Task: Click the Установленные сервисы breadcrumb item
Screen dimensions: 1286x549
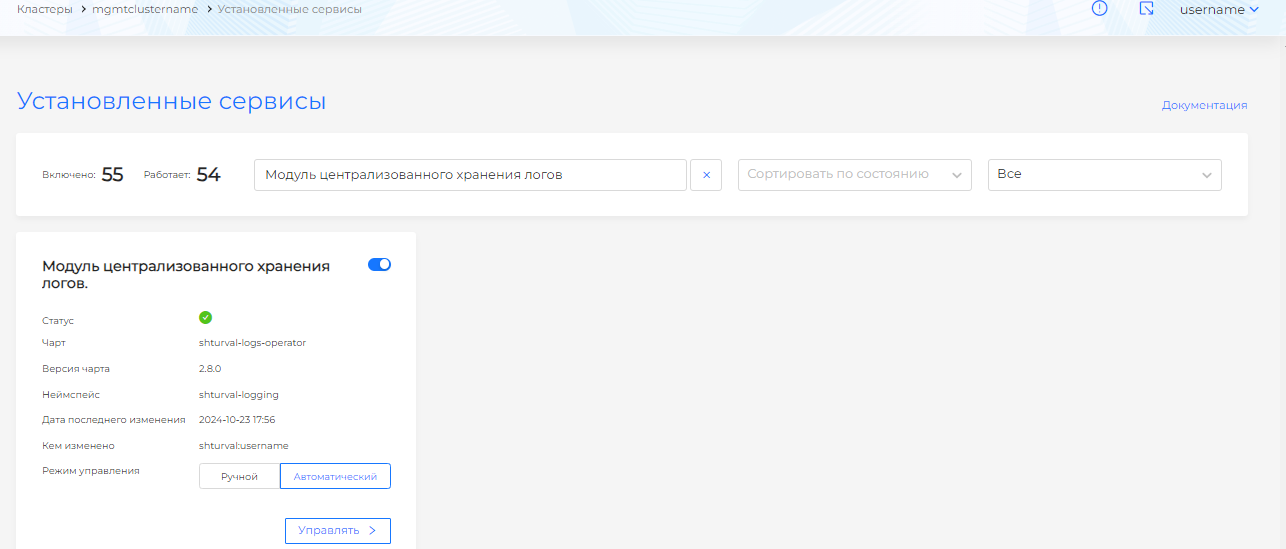Action: tap(290, 9)
